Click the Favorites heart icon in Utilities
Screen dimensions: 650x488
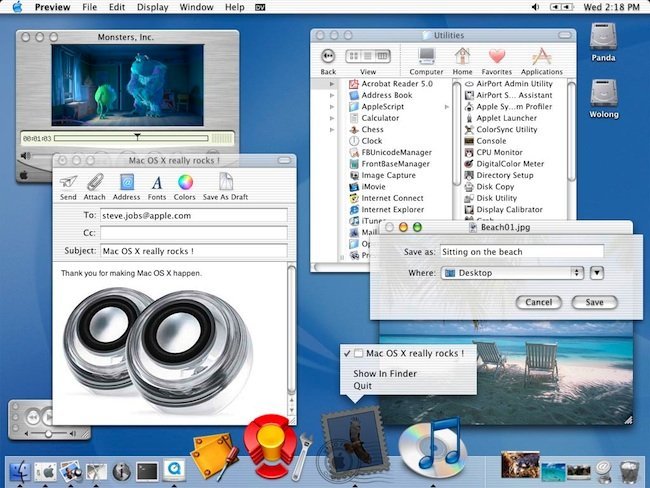(x=496, y=57)
